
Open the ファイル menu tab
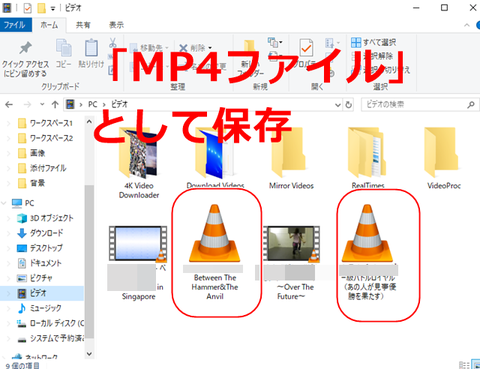coord(15,25)
